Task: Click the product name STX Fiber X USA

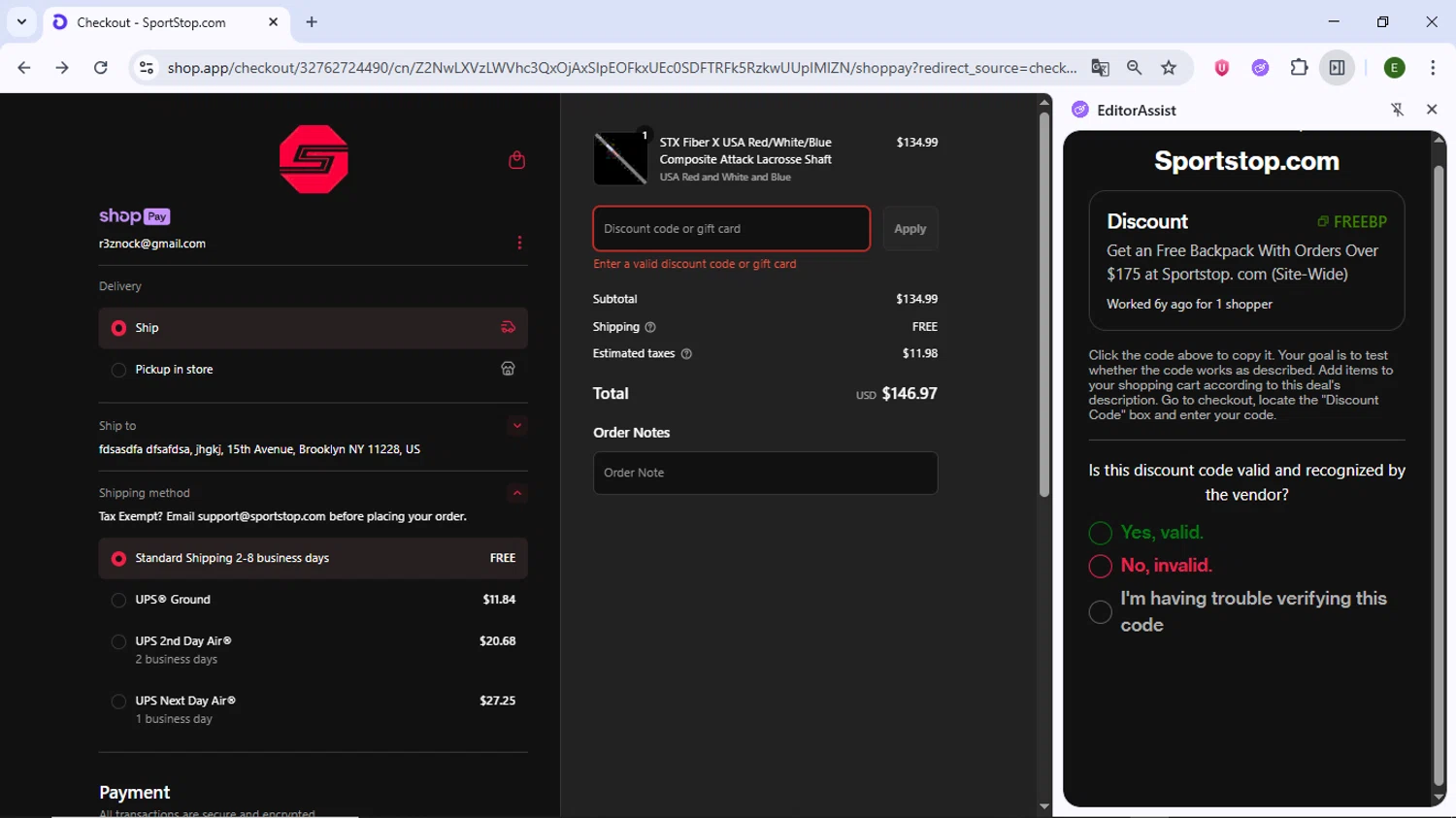Action: pos(745,150)
